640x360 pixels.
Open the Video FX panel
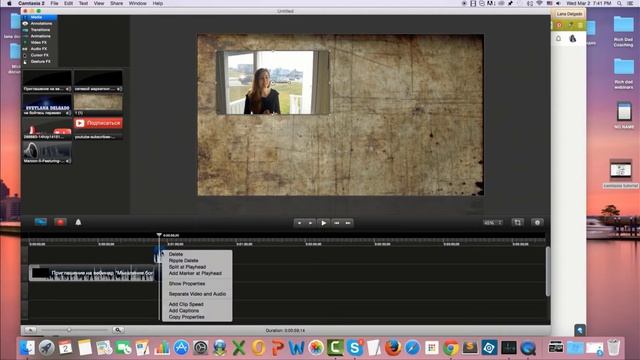(x=39, y=42)
